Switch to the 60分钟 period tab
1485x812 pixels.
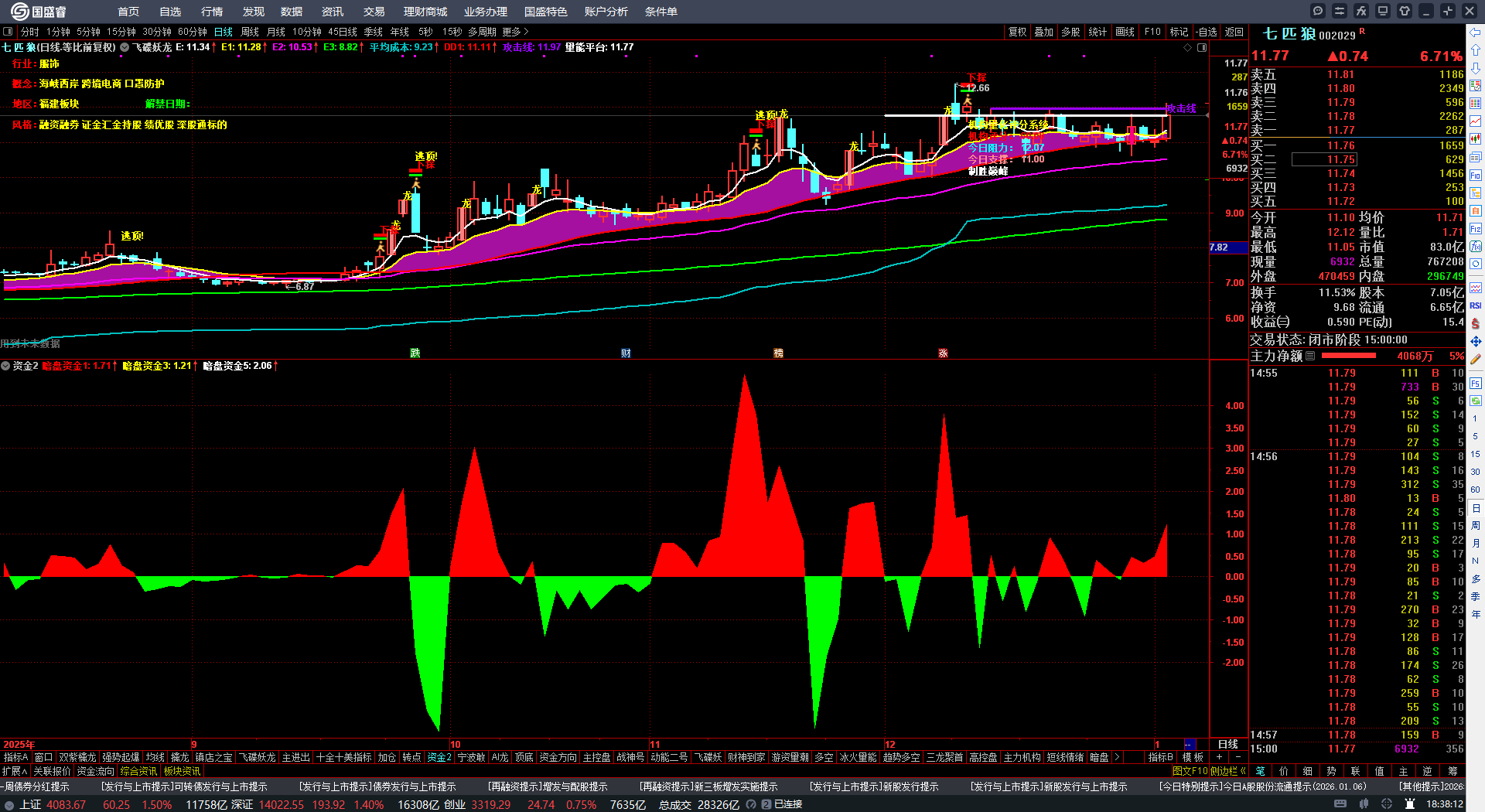pos(193,32)
